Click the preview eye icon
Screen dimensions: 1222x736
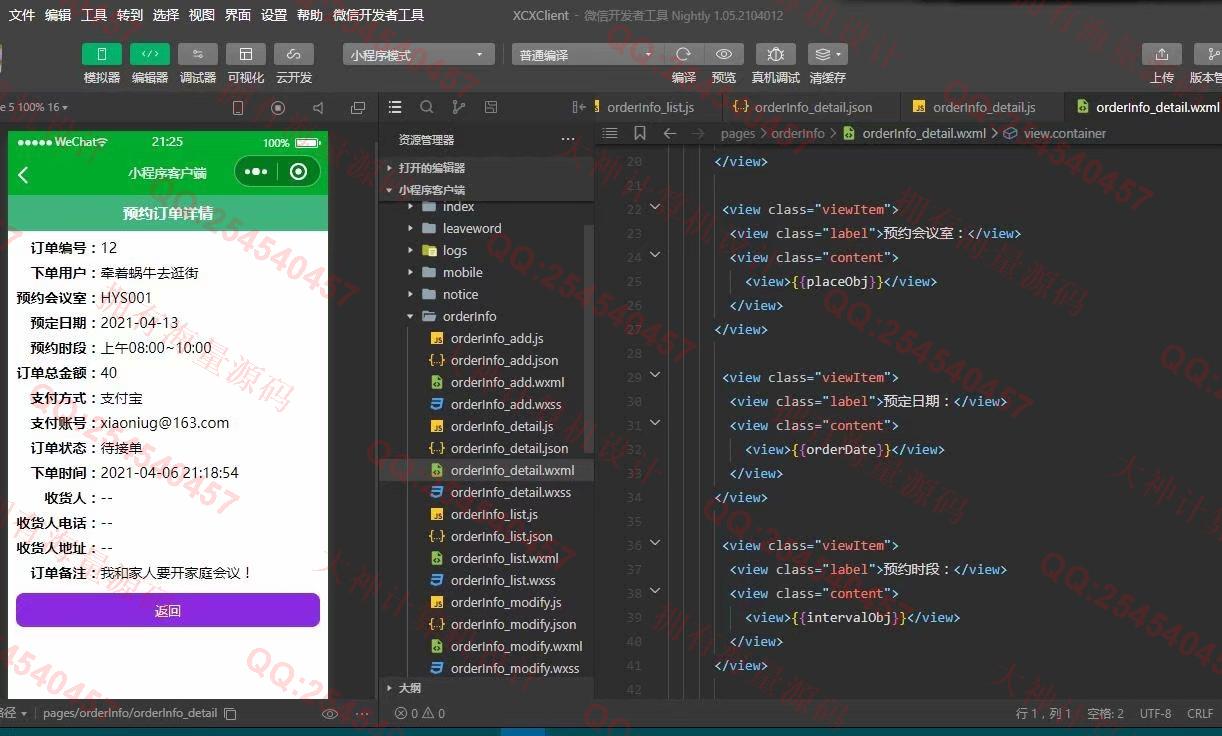724,54
